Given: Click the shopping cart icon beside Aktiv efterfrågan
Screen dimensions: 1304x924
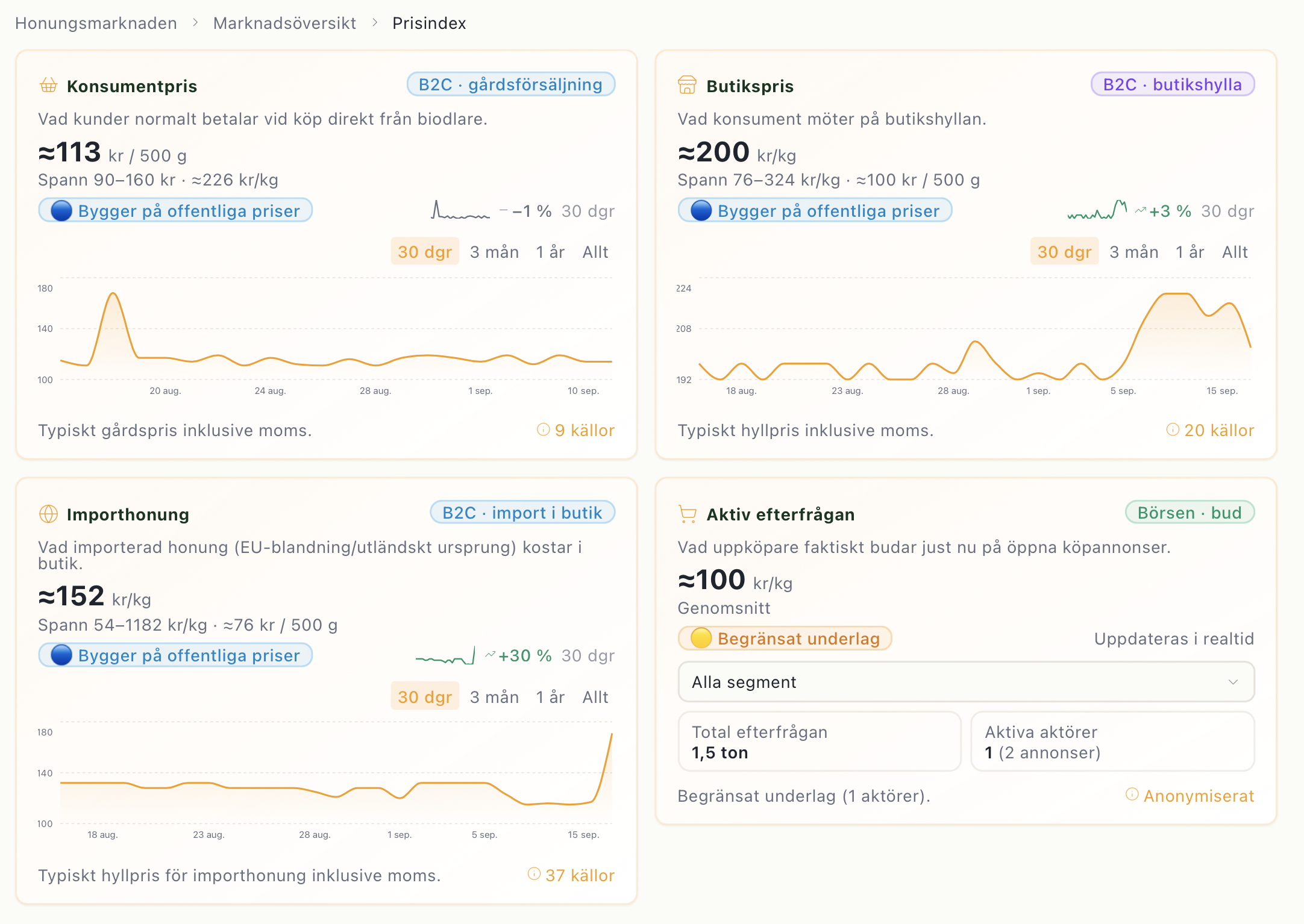Looking at the screenshot, I should [x=688, y=514].
